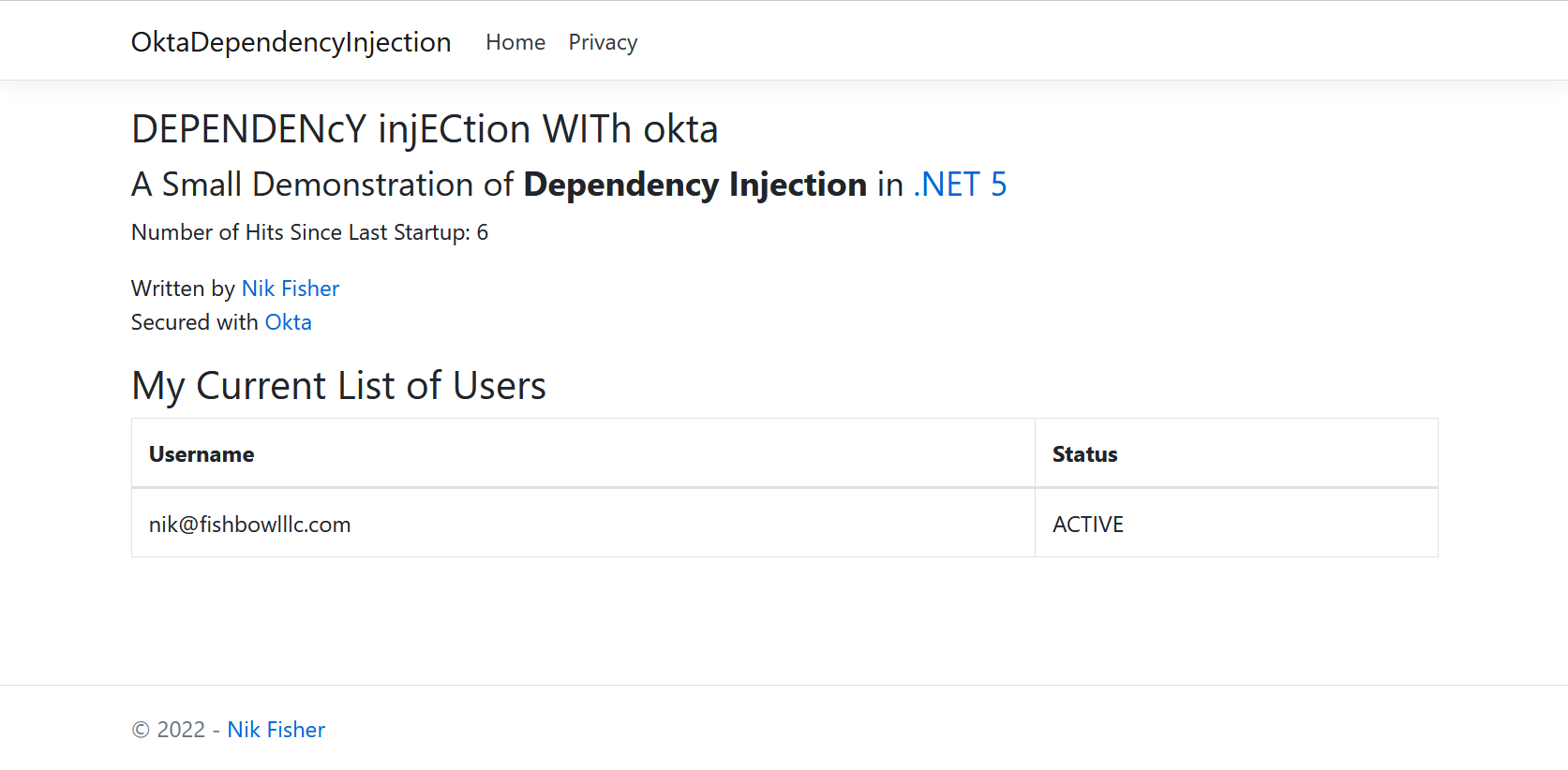Click the hit count number 6
The height and width of the screenshot is (770, 1568).
pos(483,232)
